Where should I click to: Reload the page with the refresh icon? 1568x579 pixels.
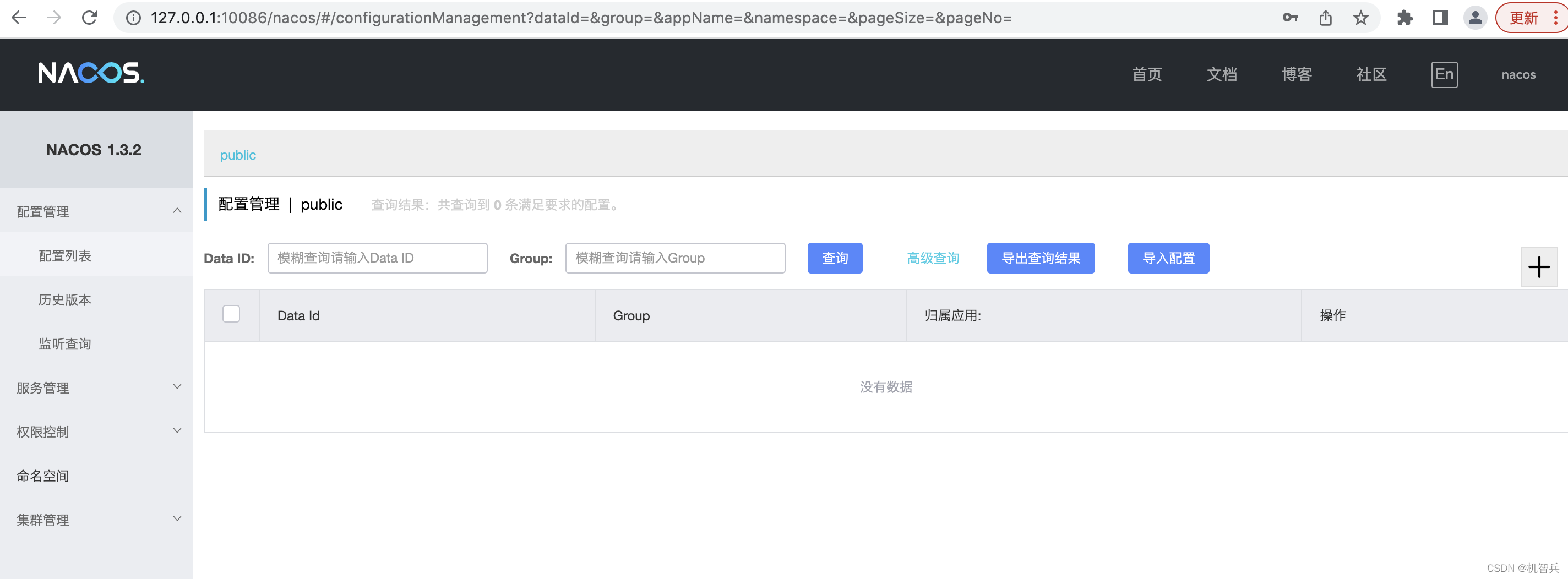(89, 17)
